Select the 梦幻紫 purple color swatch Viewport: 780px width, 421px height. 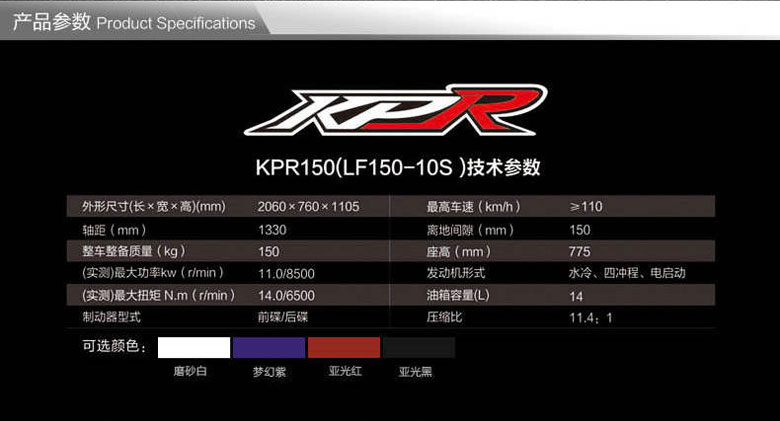(x=269, y=347)
